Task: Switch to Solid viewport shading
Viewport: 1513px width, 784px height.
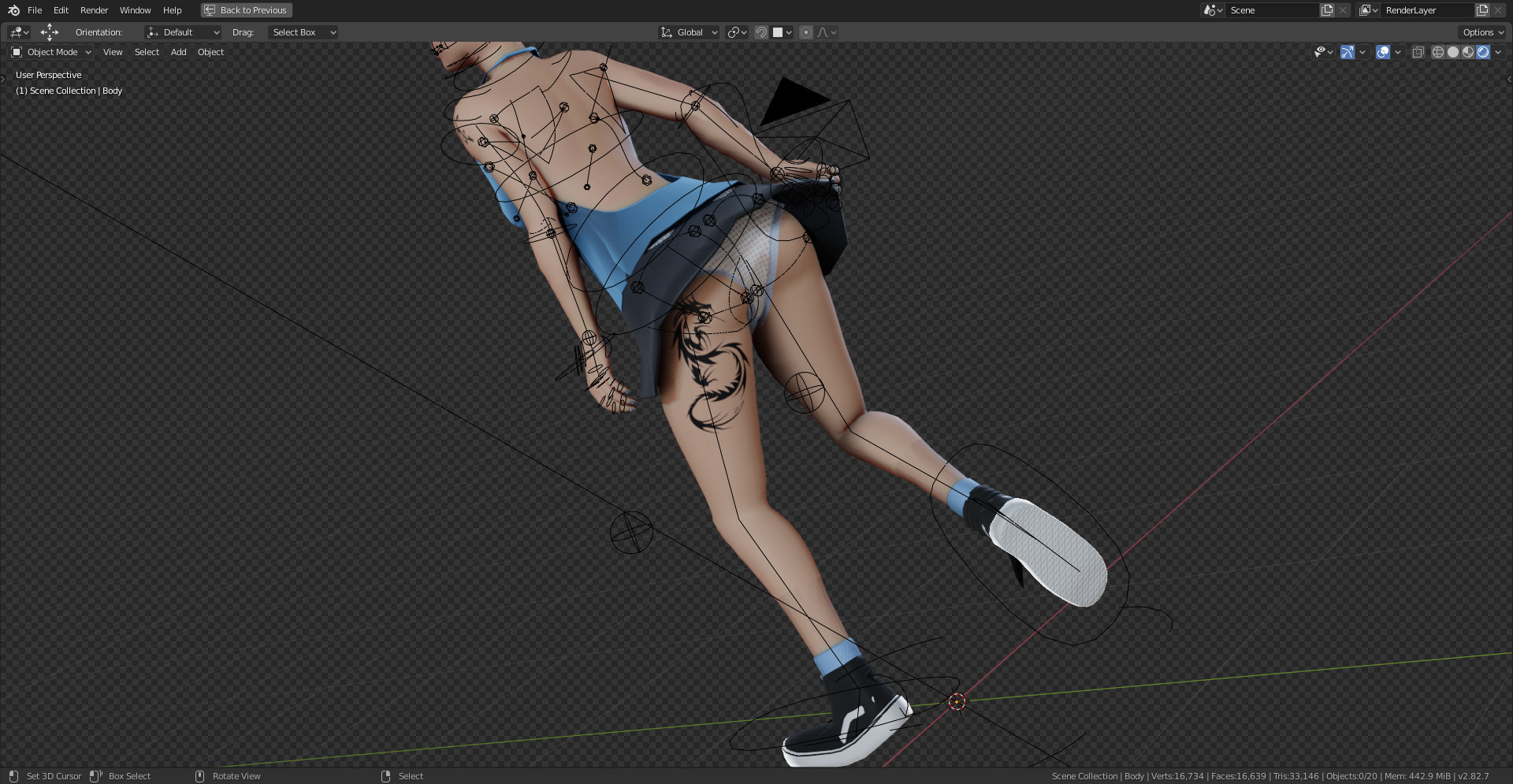Action: coord(1453,52)
